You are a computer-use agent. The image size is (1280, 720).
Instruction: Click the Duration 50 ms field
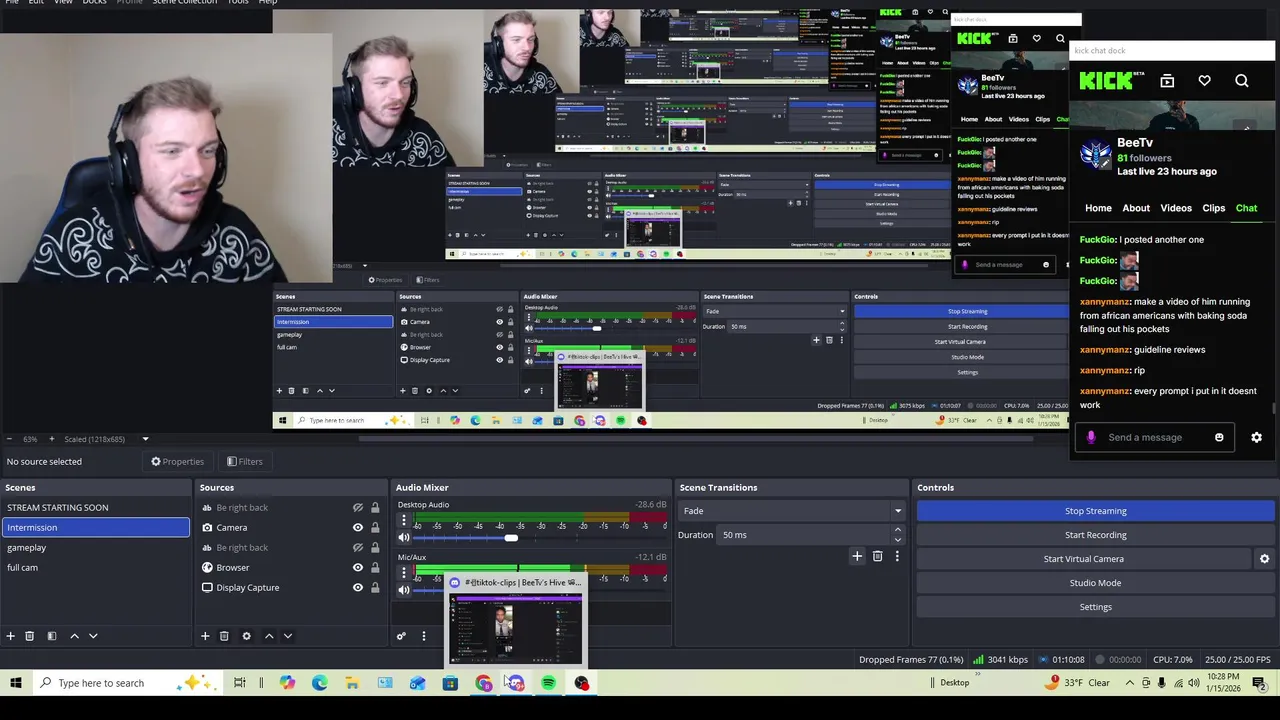tap(804, 535)
